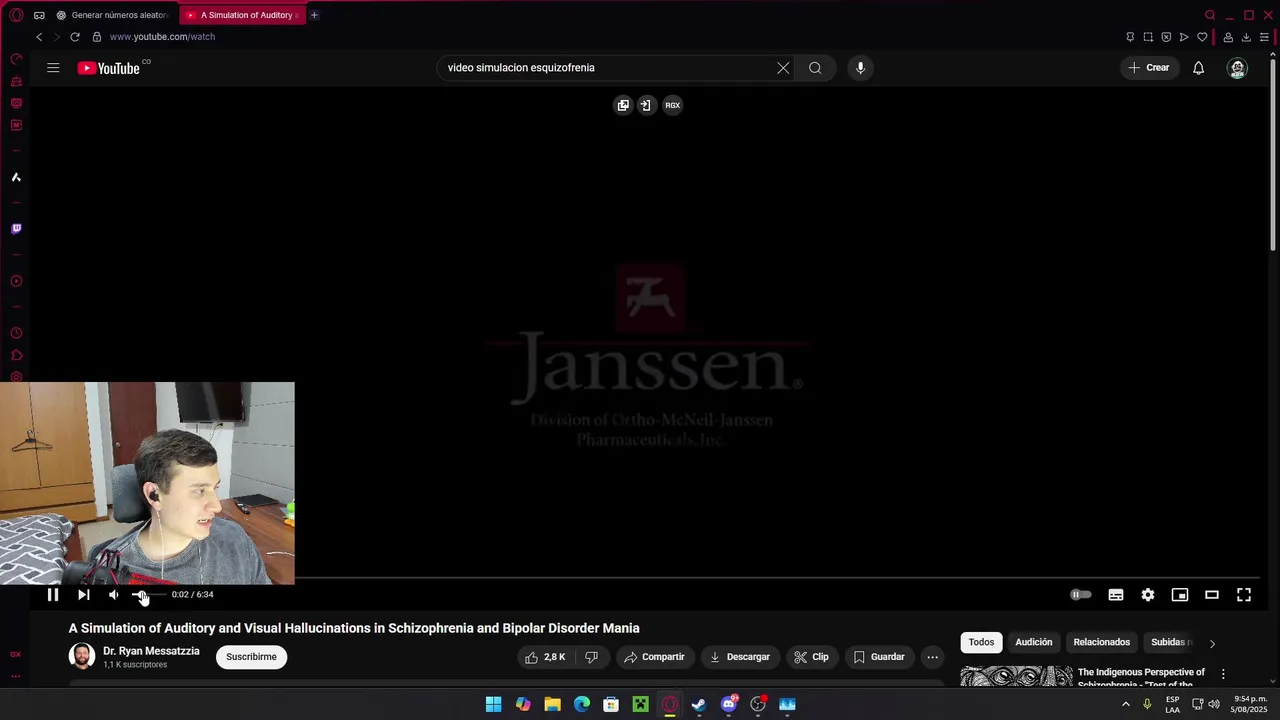Open the Compartir share dialog

click(x=654, y=657)
